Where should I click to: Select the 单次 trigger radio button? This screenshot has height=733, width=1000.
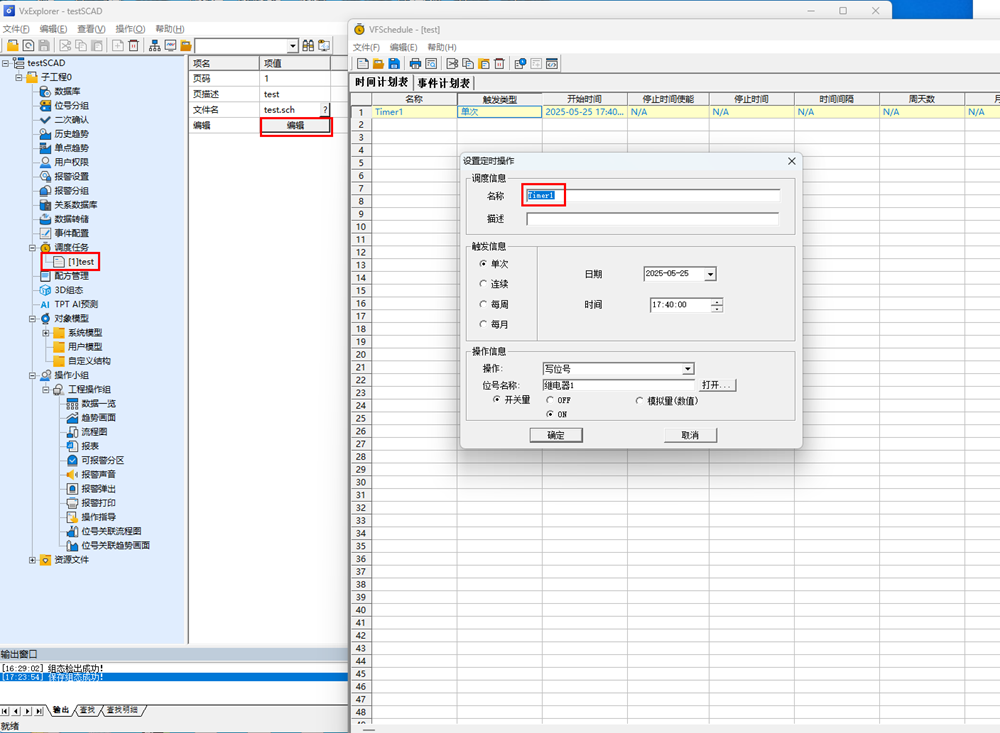tap(483, 263)
